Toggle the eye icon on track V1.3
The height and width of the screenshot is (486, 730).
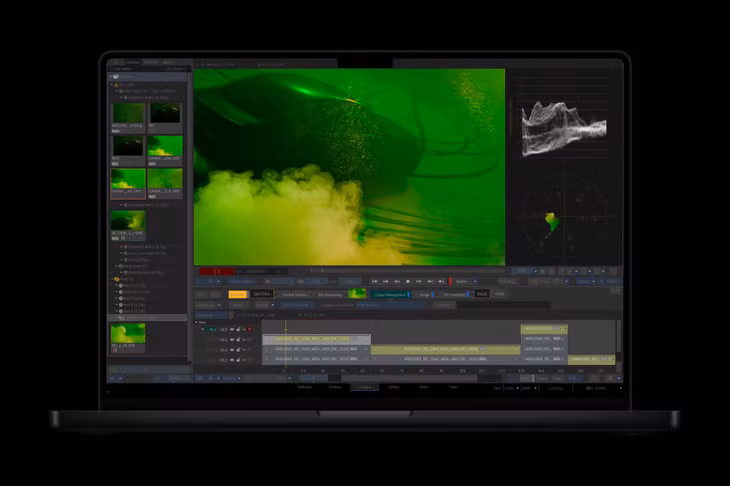click(232, 350)
